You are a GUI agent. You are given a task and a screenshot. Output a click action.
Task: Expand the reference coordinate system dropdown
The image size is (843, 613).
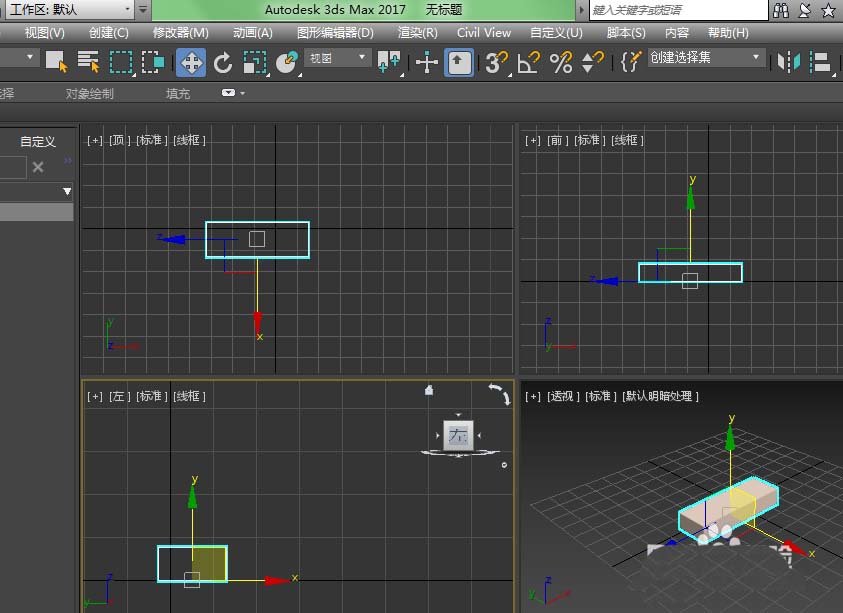(338, 58)
